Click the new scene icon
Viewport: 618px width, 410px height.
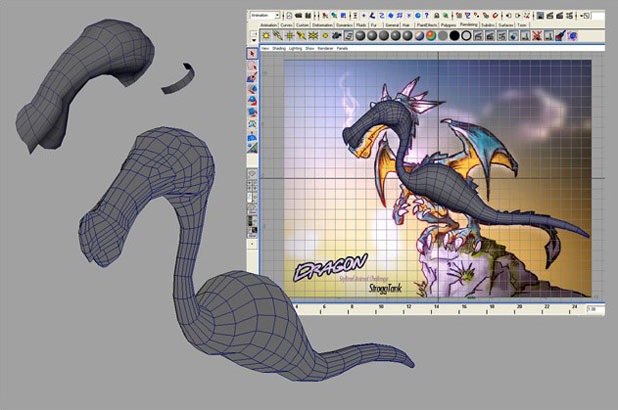pyautogui.click(x=289, y=15)
